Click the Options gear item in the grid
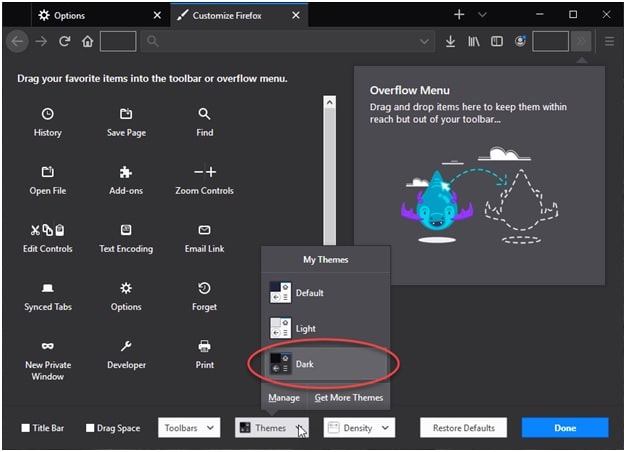Image resolution: width=626 pixels, height=452 pixels. click(x=126, y=296)
